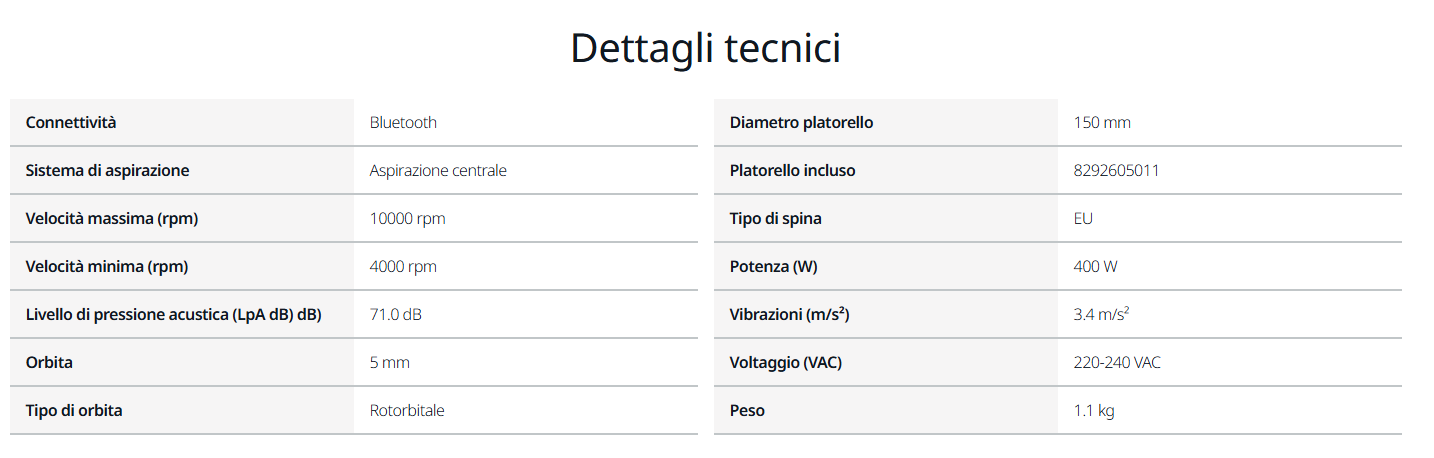Select the Connettività row label
1434x458 pixels.
click(71, 123)
